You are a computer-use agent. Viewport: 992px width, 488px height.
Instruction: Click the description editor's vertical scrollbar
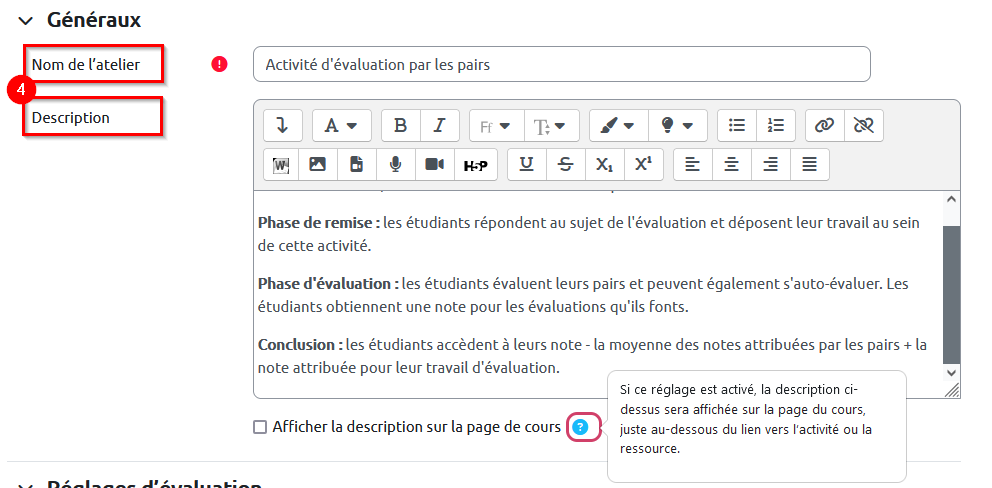[951, 290]
